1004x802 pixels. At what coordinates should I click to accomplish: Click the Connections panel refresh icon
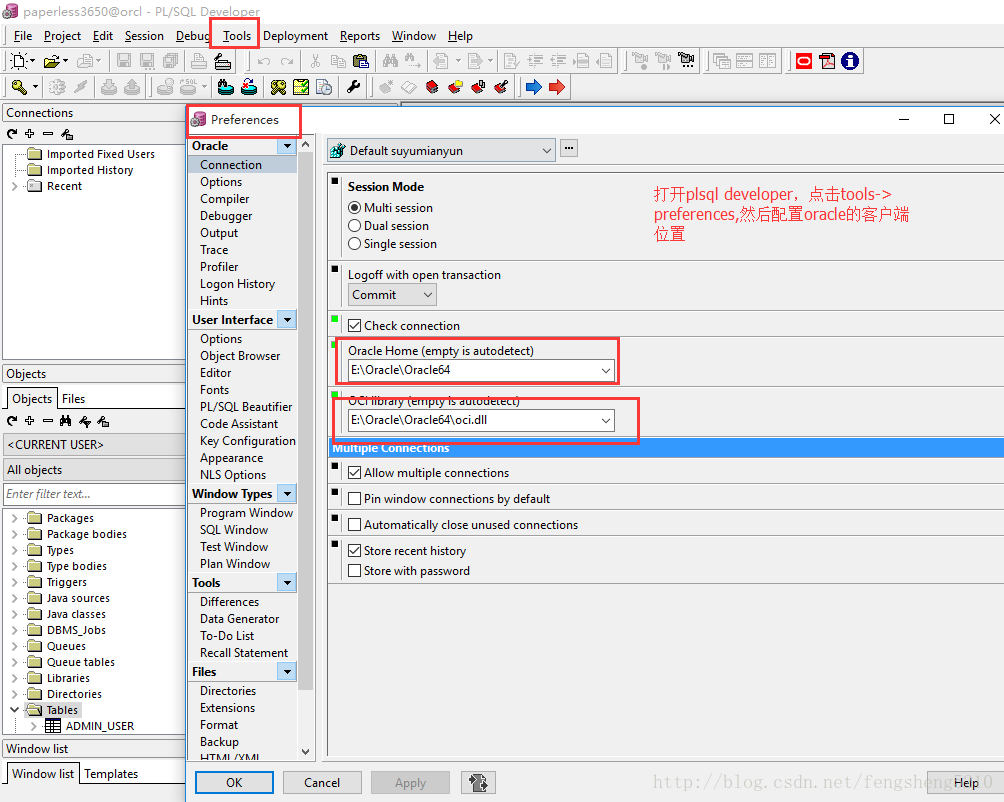(12, 134)
